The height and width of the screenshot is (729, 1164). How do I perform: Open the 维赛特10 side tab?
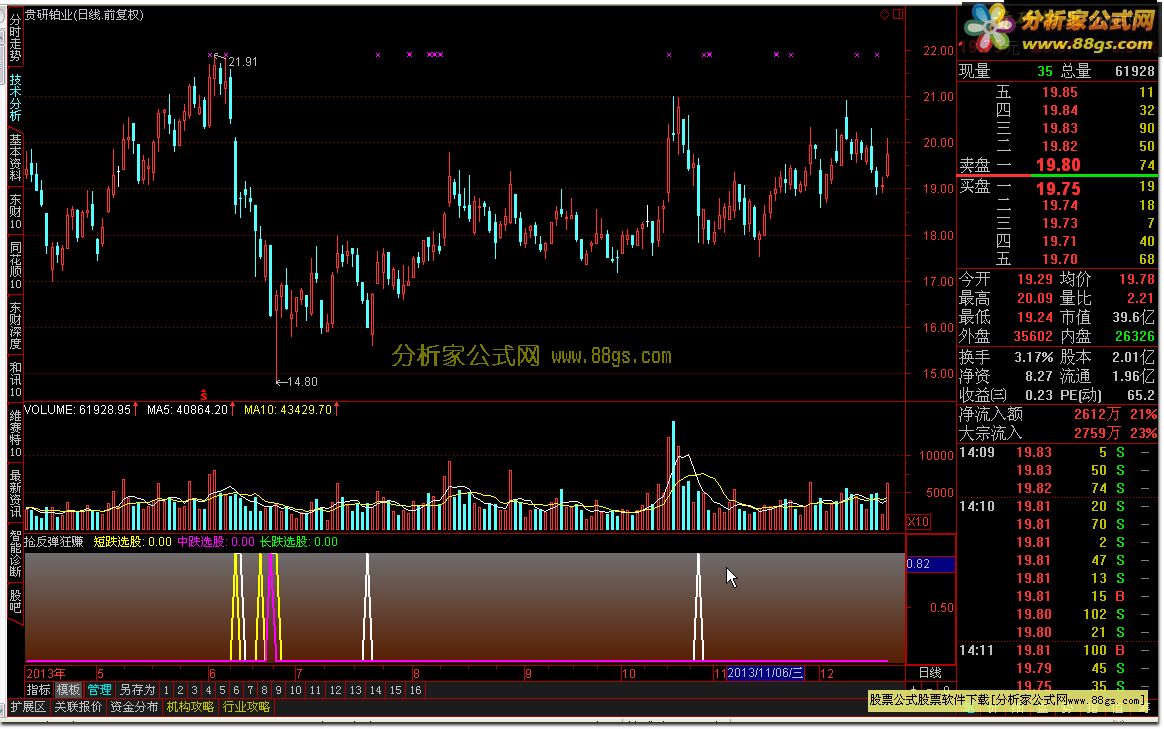point(15,434)
